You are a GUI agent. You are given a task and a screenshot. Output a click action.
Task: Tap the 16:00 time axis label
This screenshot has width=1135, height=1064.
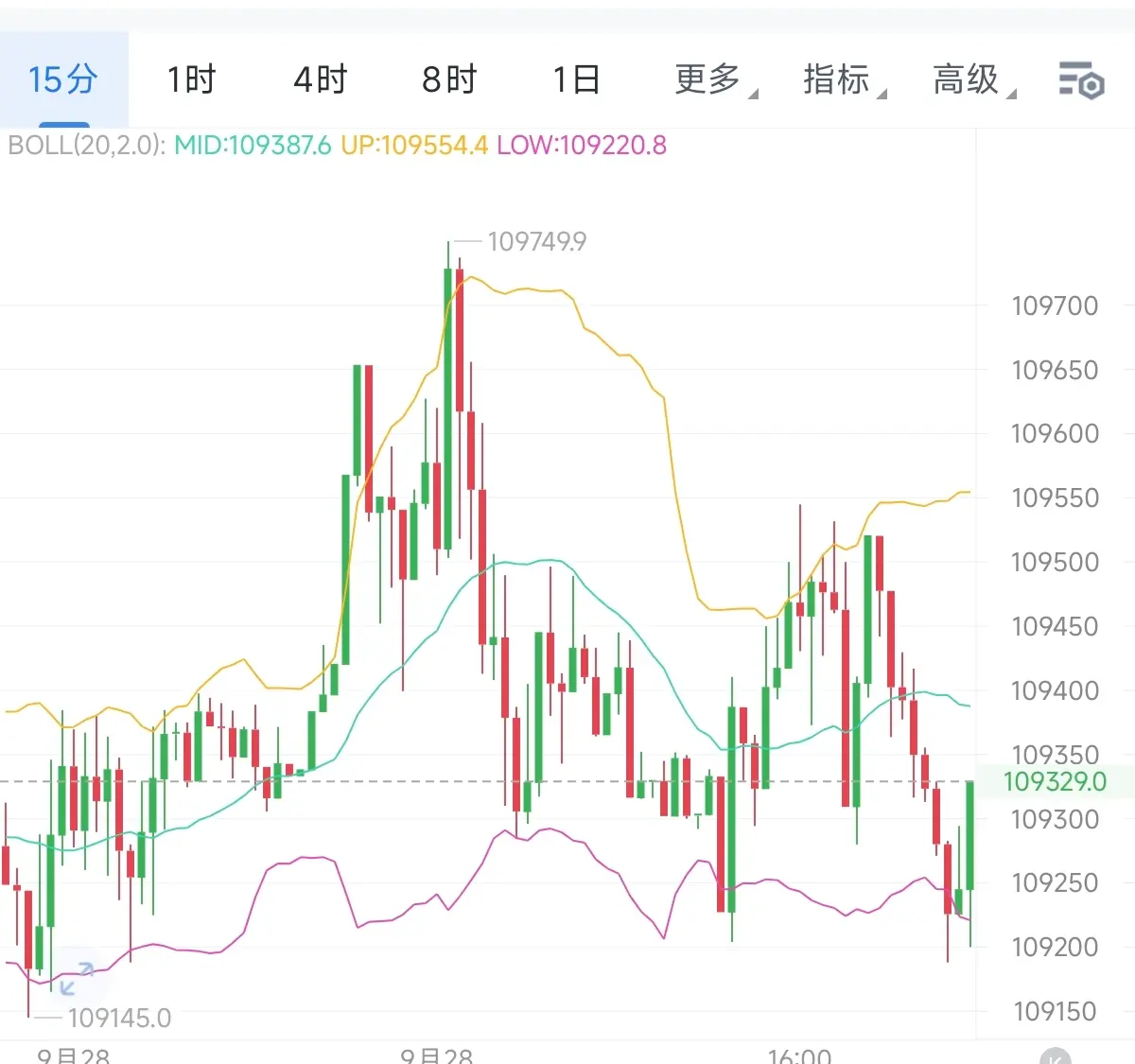(799, 1055)
